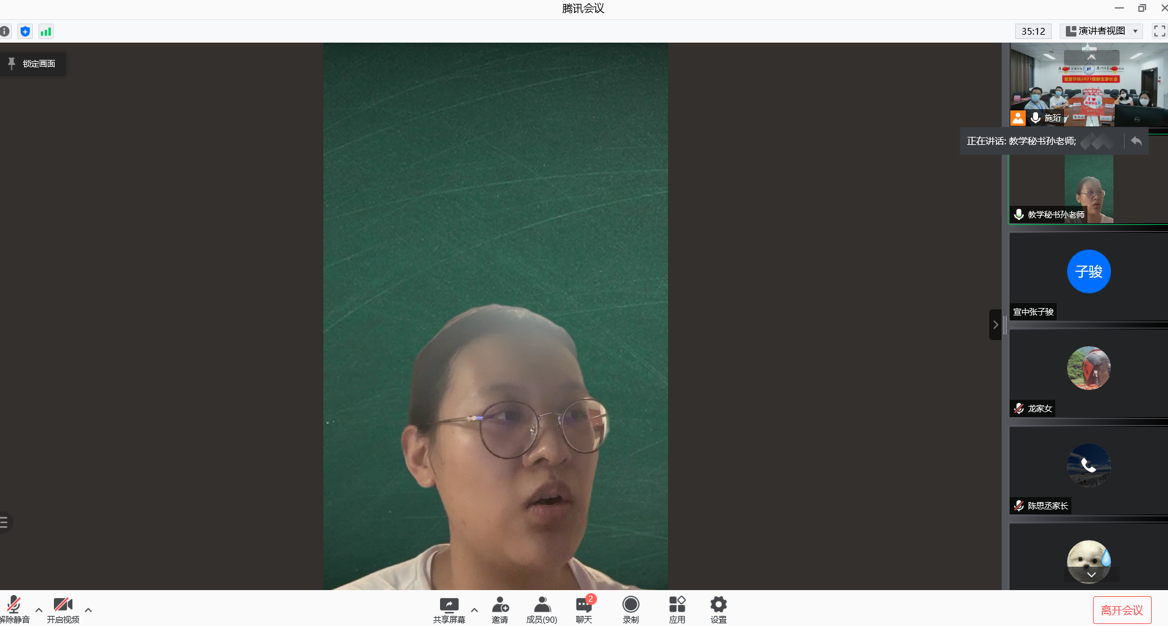Click the Leave Meeting (离开会议) button
1168x626 pixels.
tap(1121, 610)
